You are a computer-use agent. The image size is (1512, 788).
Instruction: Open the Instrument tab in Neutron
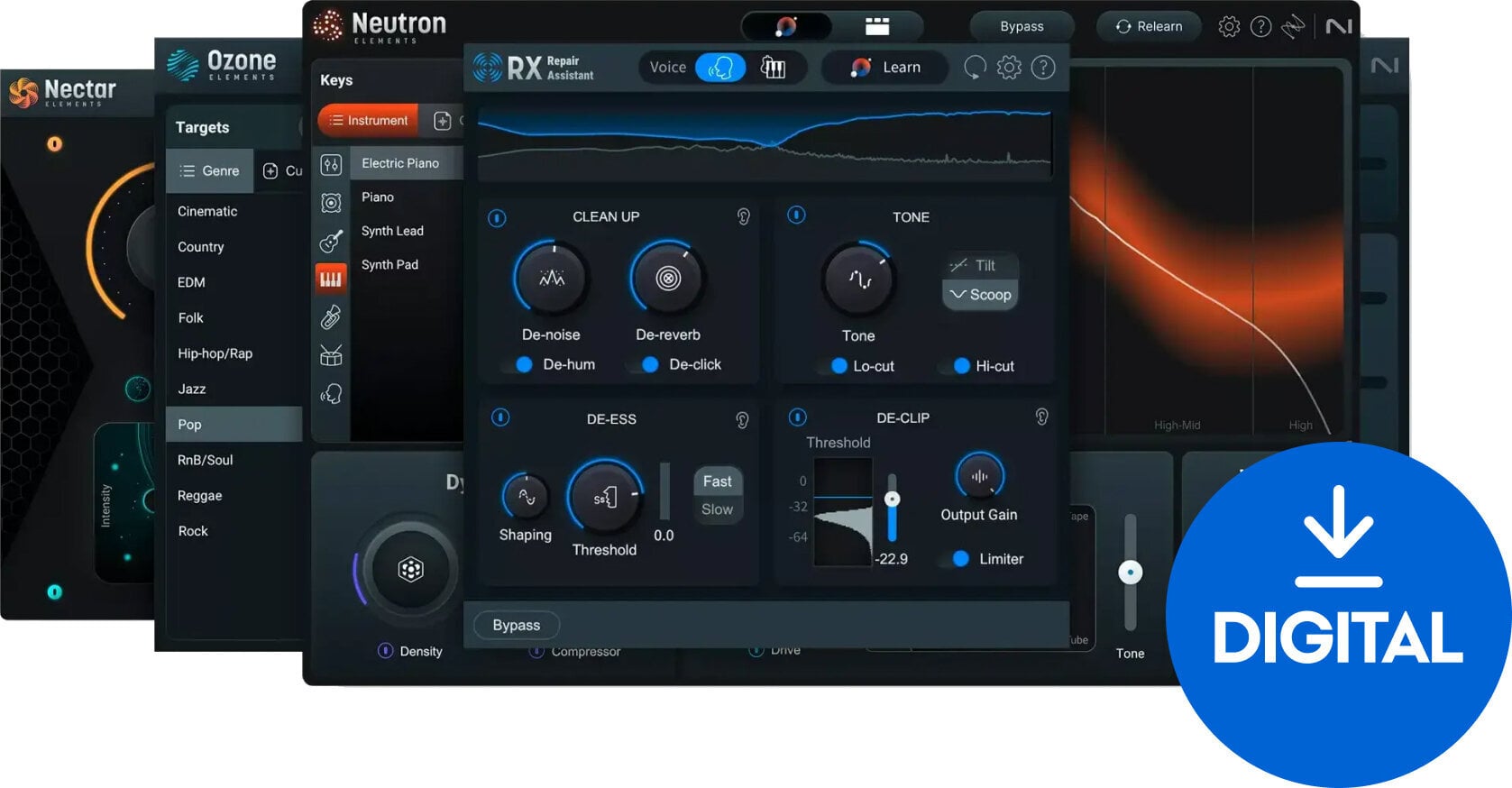[368, 121]
